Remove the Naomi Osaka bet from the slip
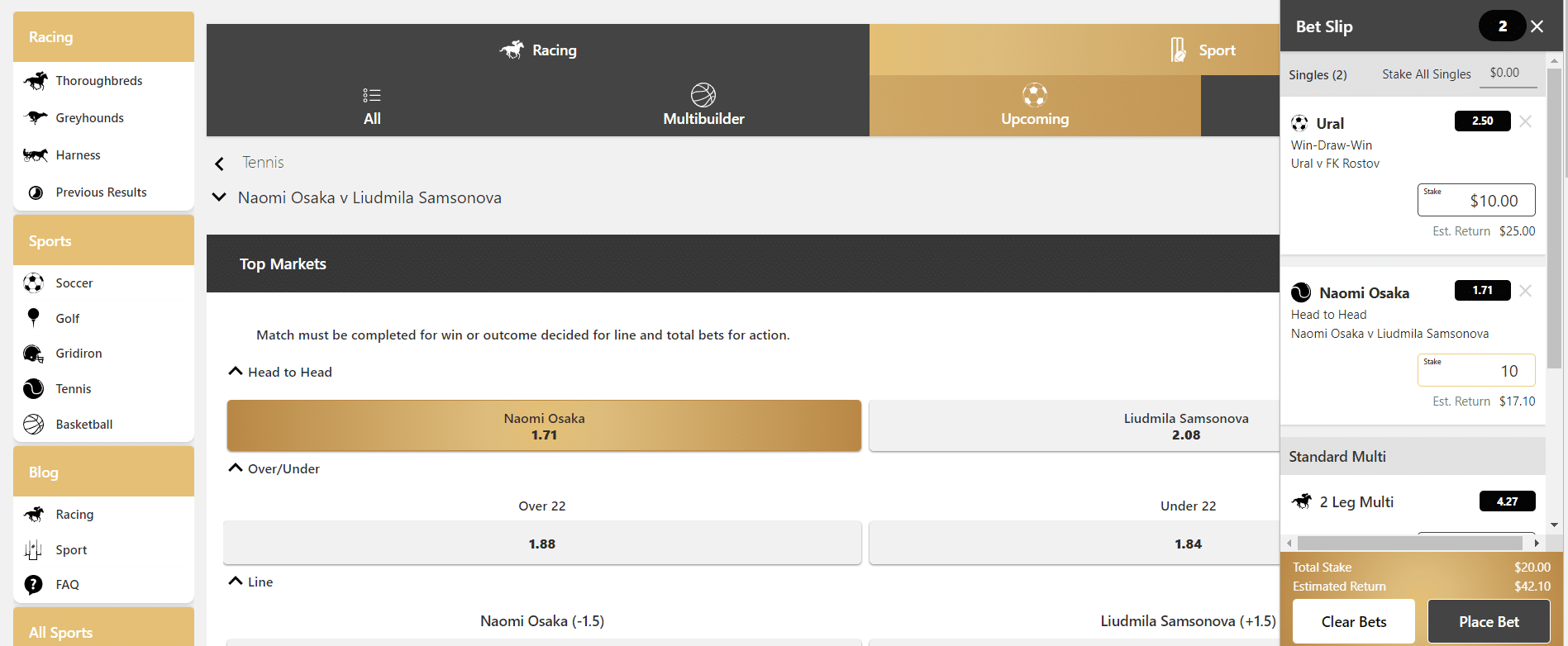Image resolution: width=1568 pixels, height=646 pixels. pos(1526,291)
